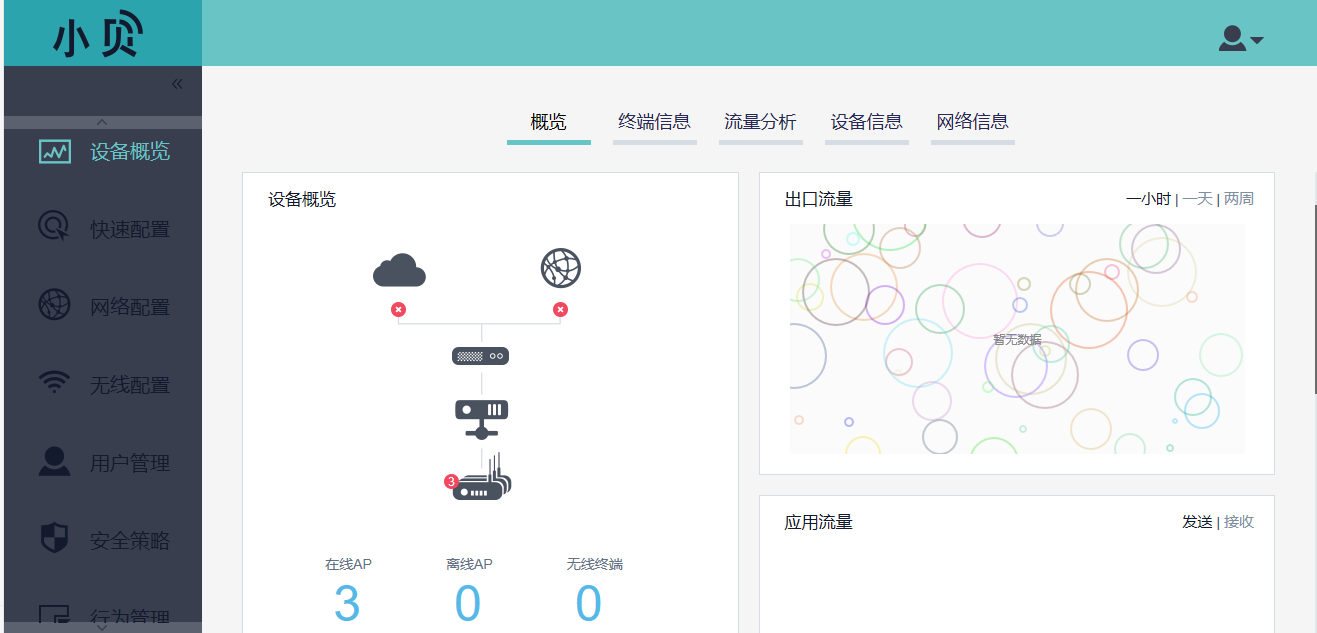This screenshot has width=1317, height=633.
Task: Click red error badge under globe
Action: tap(560, 310)
